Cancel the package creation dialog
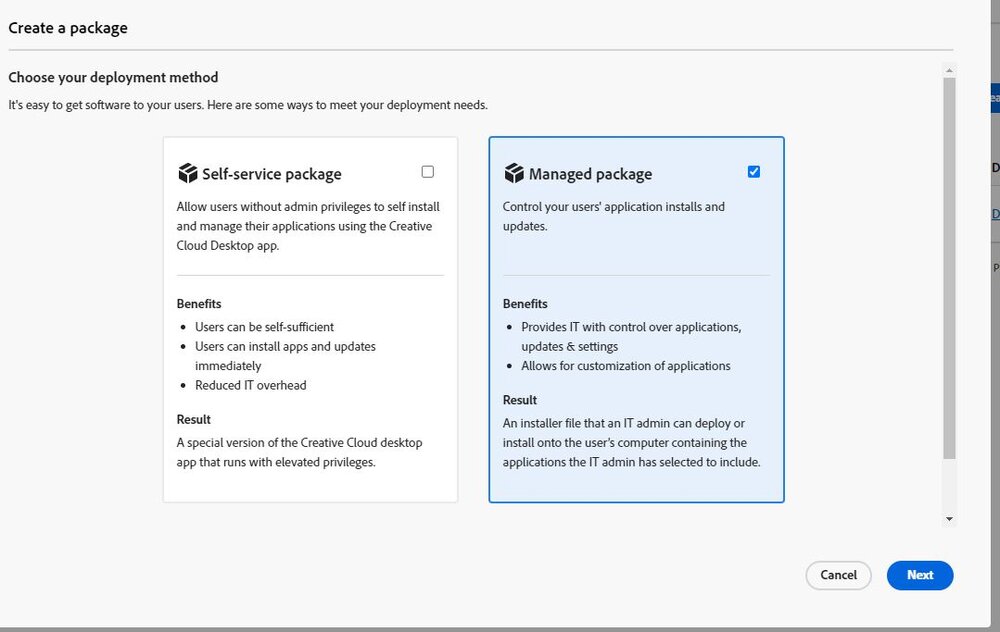 pos(838,575)
